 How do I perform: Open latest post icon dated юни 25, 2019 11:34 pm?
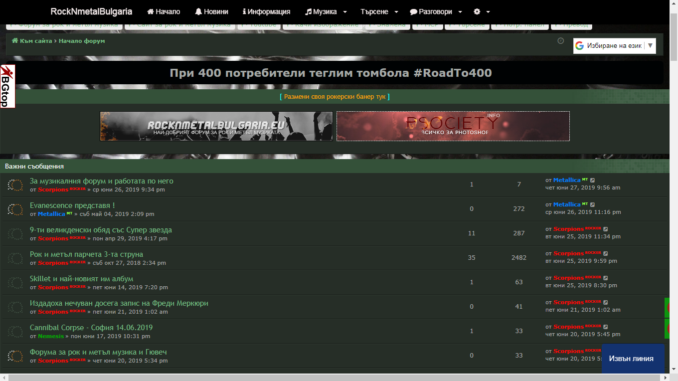click(605, 229)
